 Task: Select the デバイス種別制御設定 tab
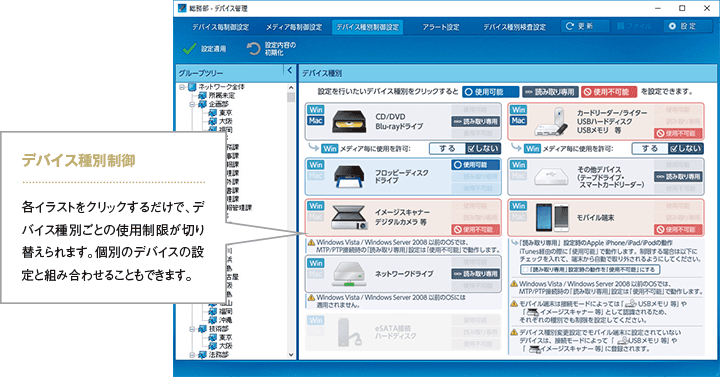367,27
